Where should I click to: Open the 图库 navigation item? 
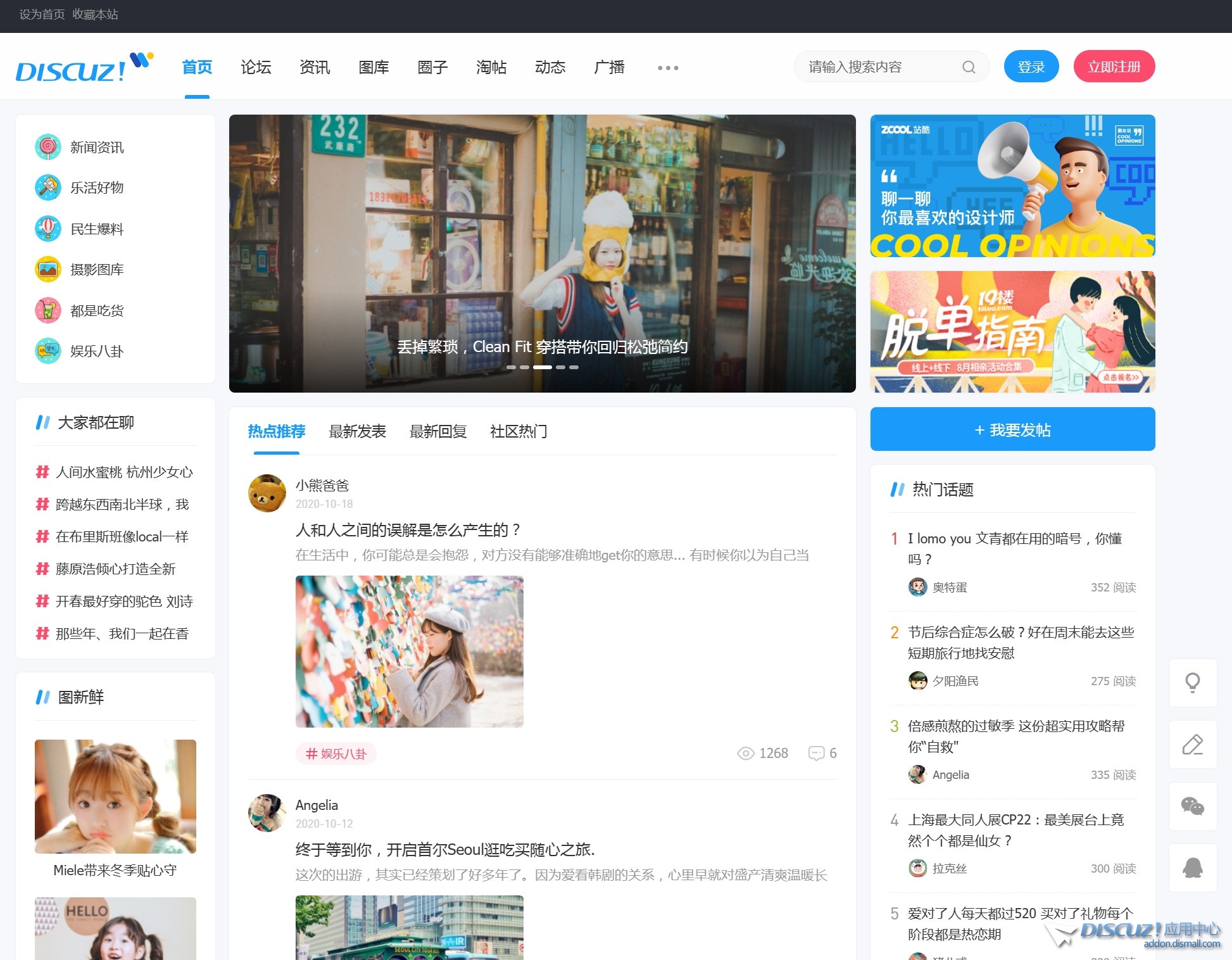(x=374, y=67)
